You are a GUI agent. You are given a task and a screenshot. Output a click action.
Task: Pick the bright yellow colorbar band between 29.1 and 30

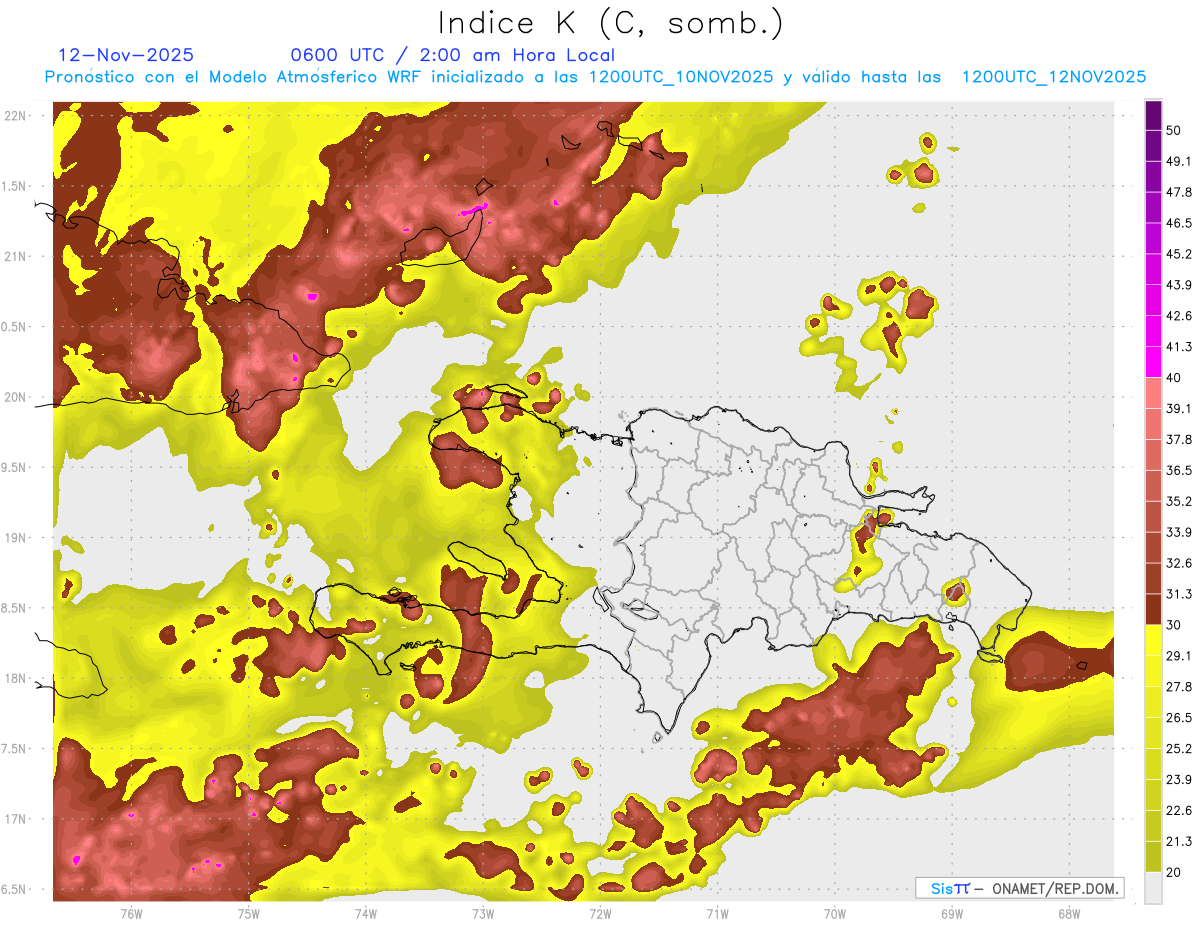pyautogui.click(x=1153, y=641)
